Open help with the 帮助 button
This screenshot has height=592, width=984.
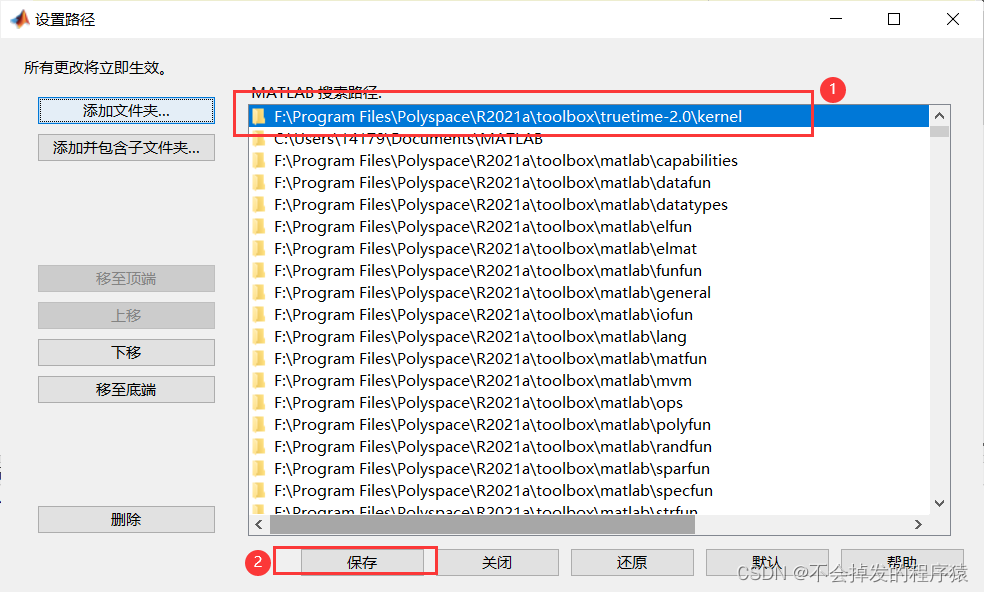pyautogui.click(x=900, y=562)
